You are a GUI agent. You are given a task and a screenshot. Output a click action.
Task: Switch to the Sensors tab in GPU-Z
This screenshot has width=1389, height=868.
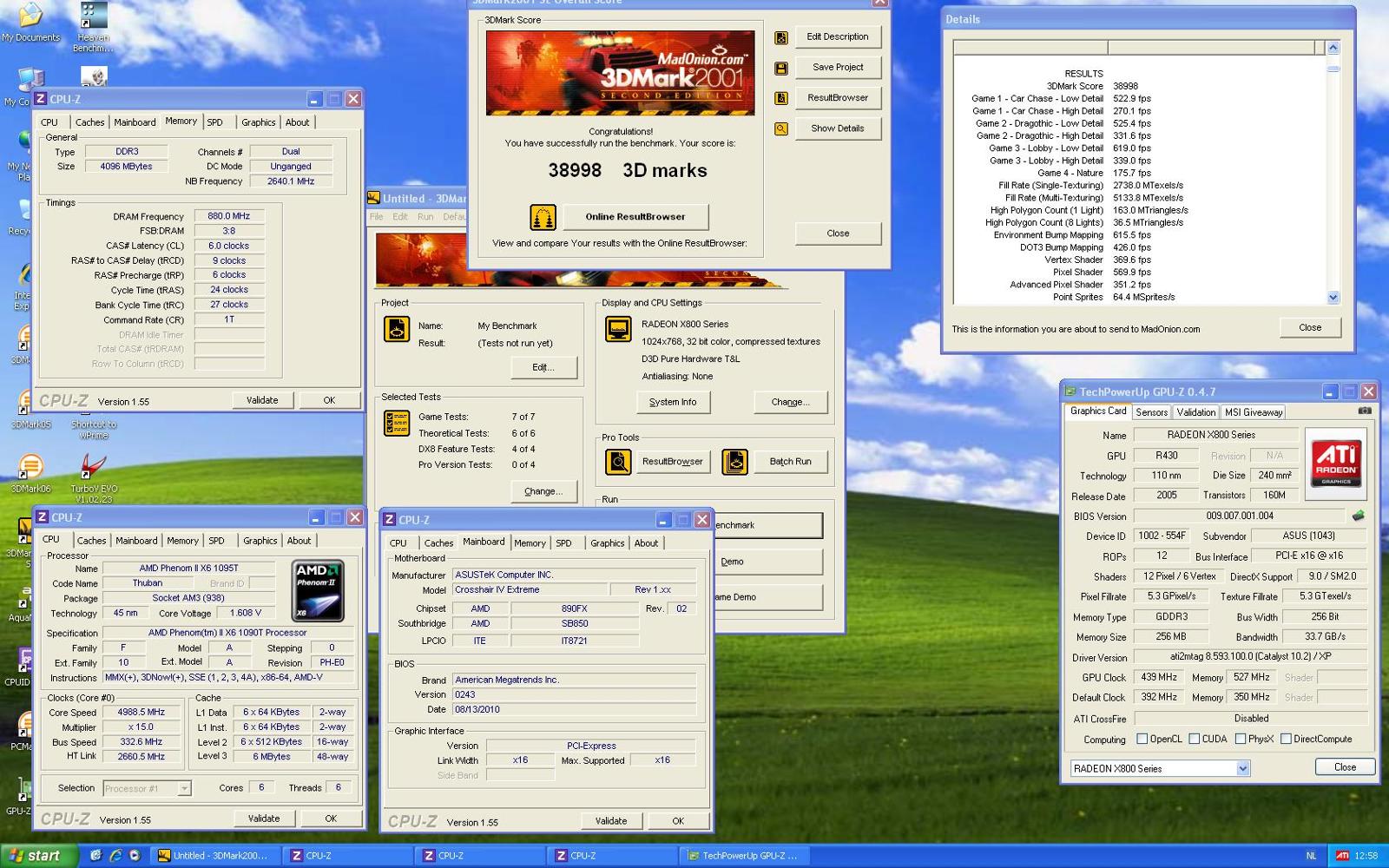tap(1151, 412)
